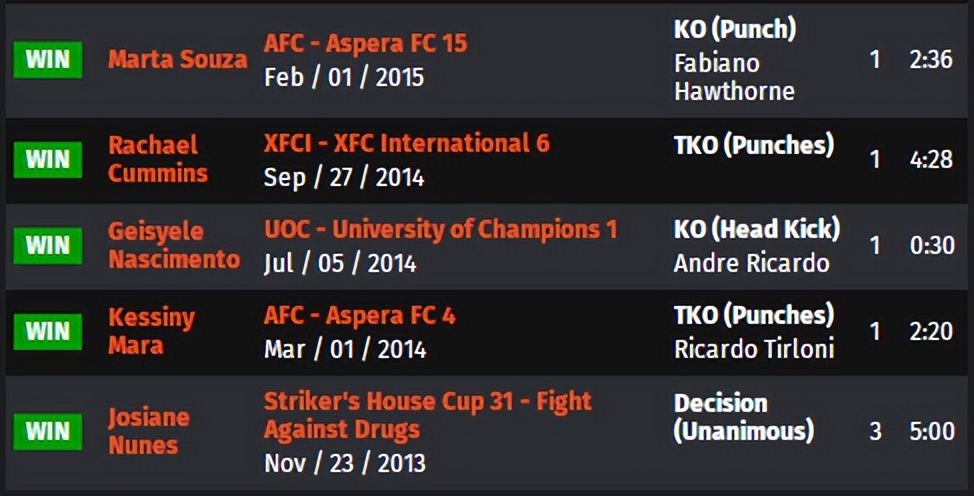This screenshot has width=974, height=496.
Task: Select the Kessiny Mara opponent name
Action: (x=151, y=331)
